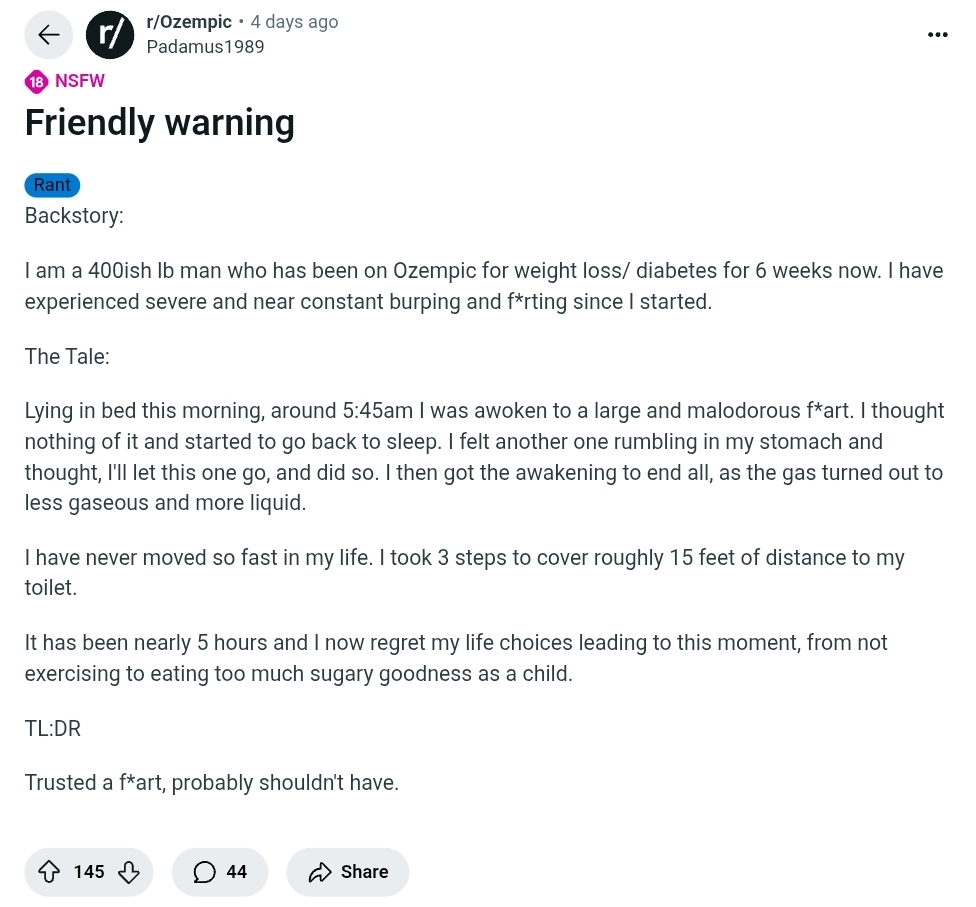Click the "Friendly warning" post title
This screenshot has height=907, width=976.
[160, 123]
